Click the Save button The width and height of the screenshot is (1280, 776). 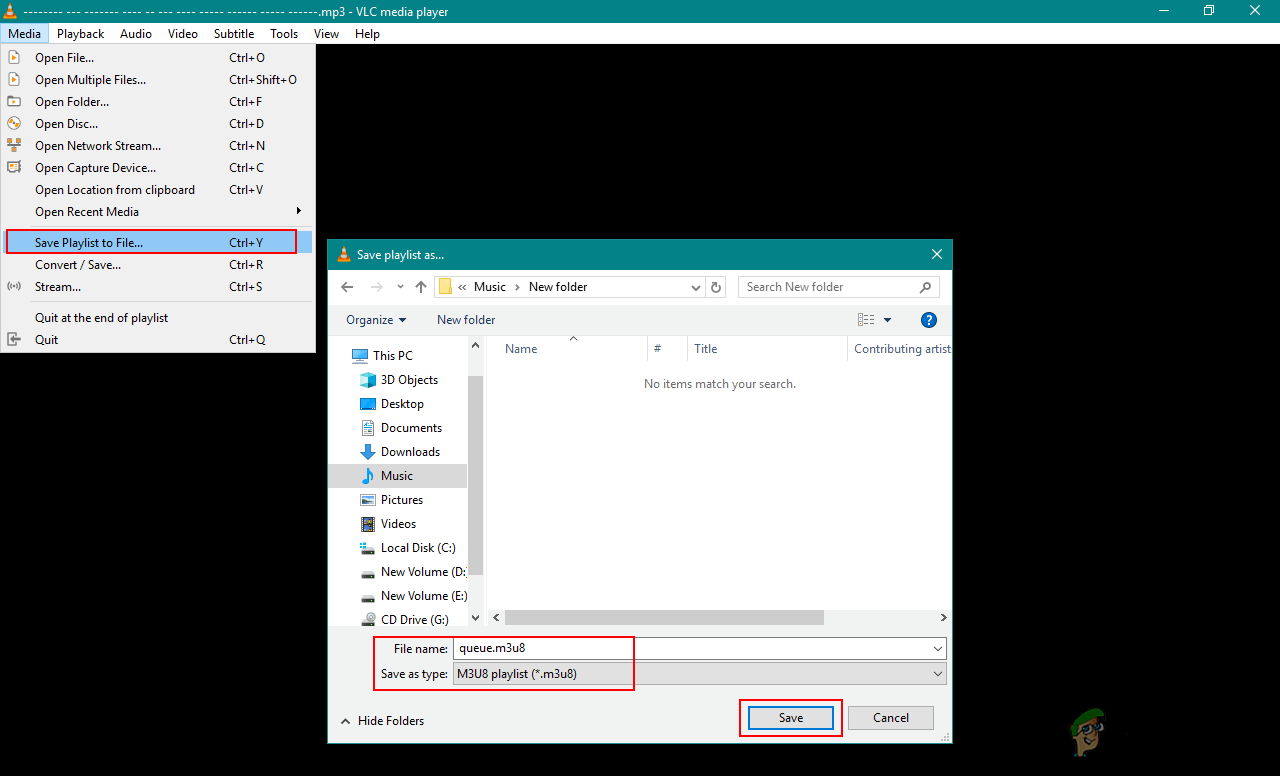790,718
